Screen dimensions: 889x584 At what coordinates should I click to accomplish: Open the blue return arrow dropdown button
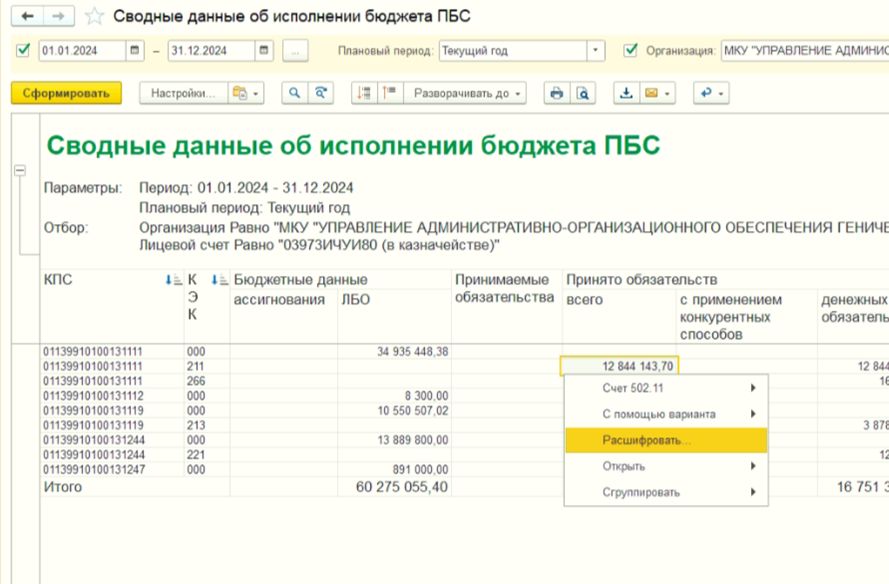pos(711,93)
